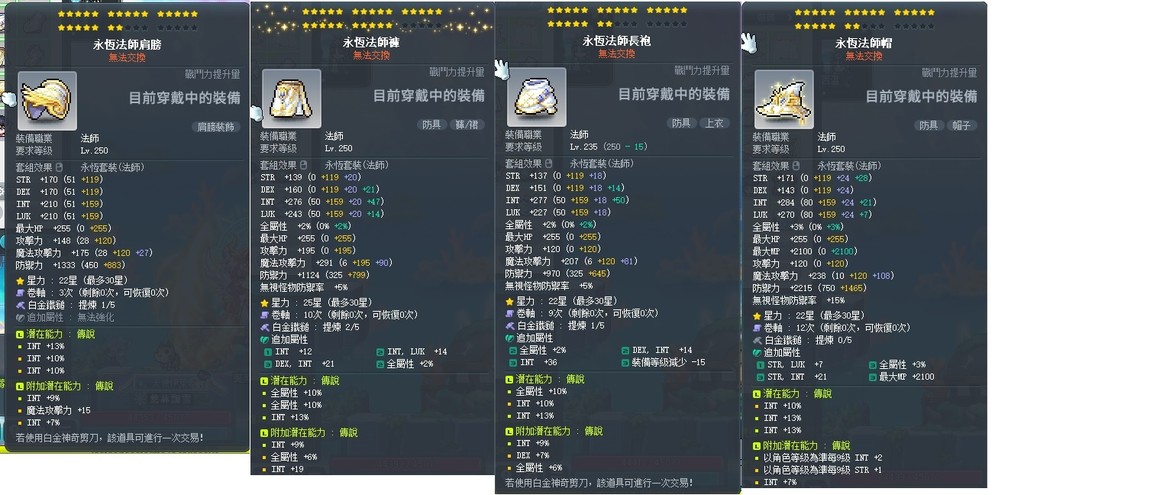Click the 永恆法師帽 hat item icon

784,99
